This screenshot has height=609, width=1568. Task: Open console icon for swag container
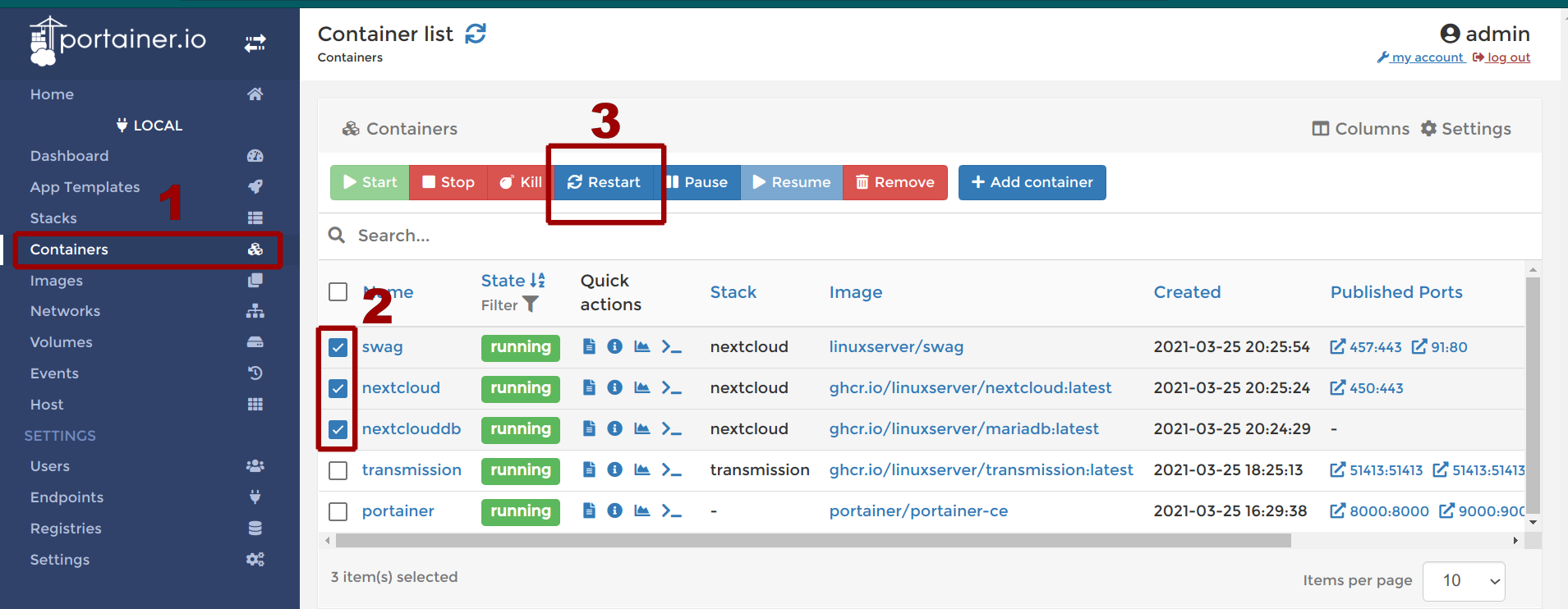[x=672, y=346]
